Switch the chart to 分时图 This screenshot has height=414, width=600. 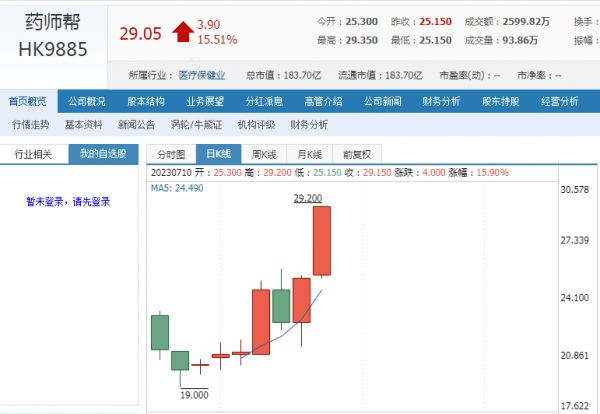173,154
